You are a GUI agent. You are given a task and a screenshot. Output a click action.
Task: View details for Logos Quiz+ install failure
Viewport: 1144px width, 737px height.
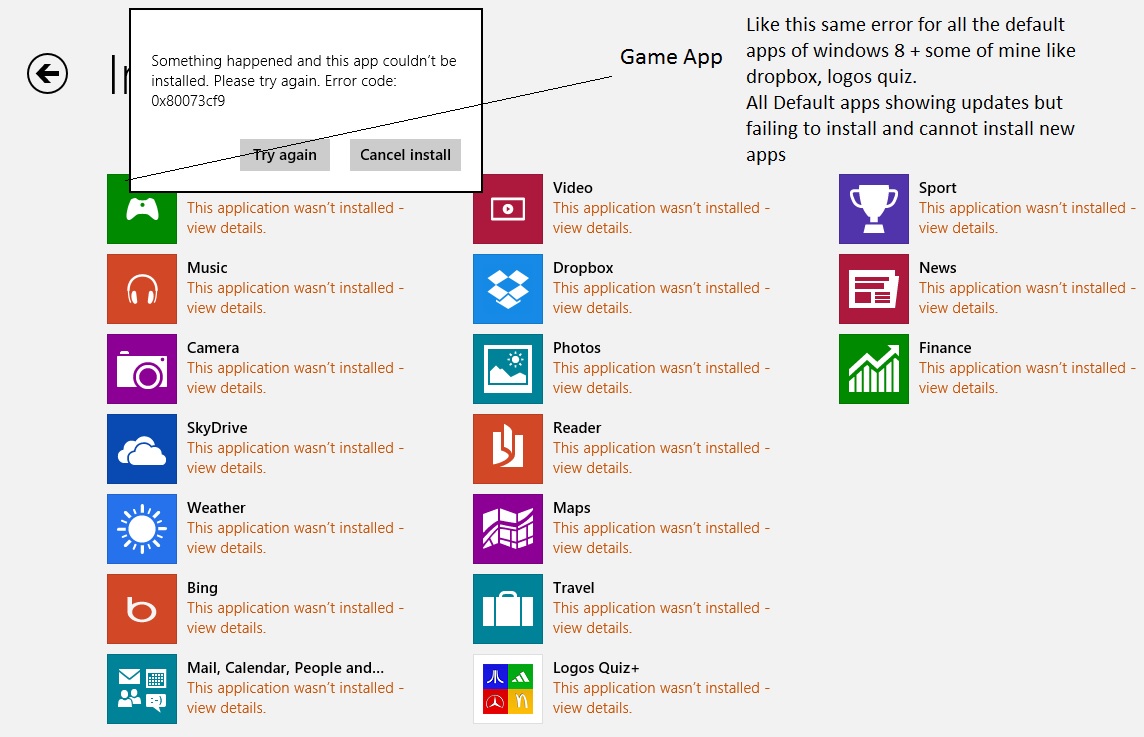coord(661,698)
